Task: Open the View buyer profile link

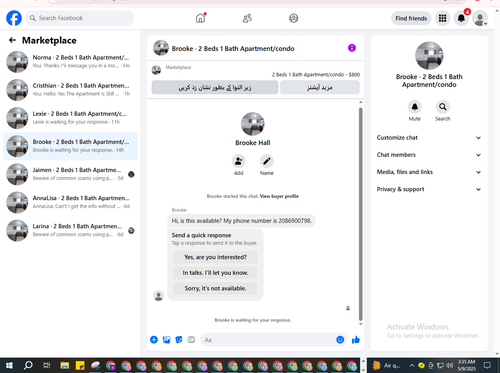Action: (279, 196)
